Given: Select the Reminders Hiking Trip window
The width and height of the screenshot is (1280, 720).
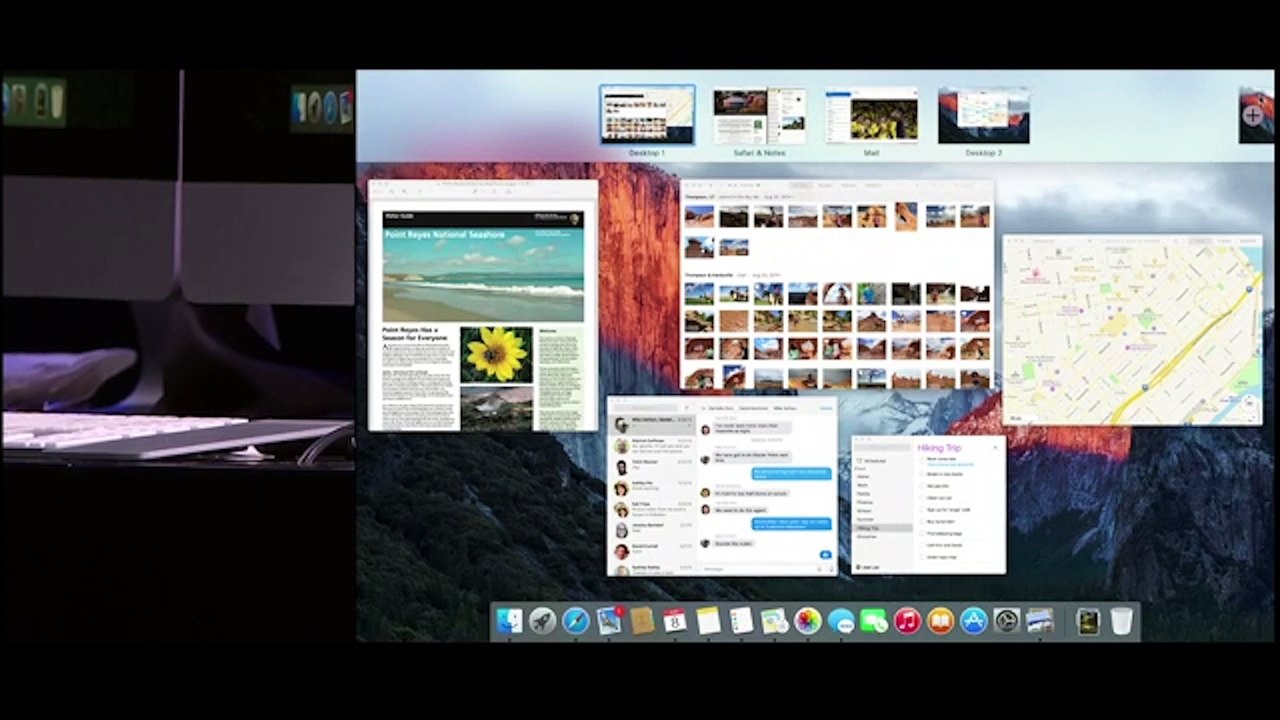Looking at the screenshot, I should tap(928, 504).
